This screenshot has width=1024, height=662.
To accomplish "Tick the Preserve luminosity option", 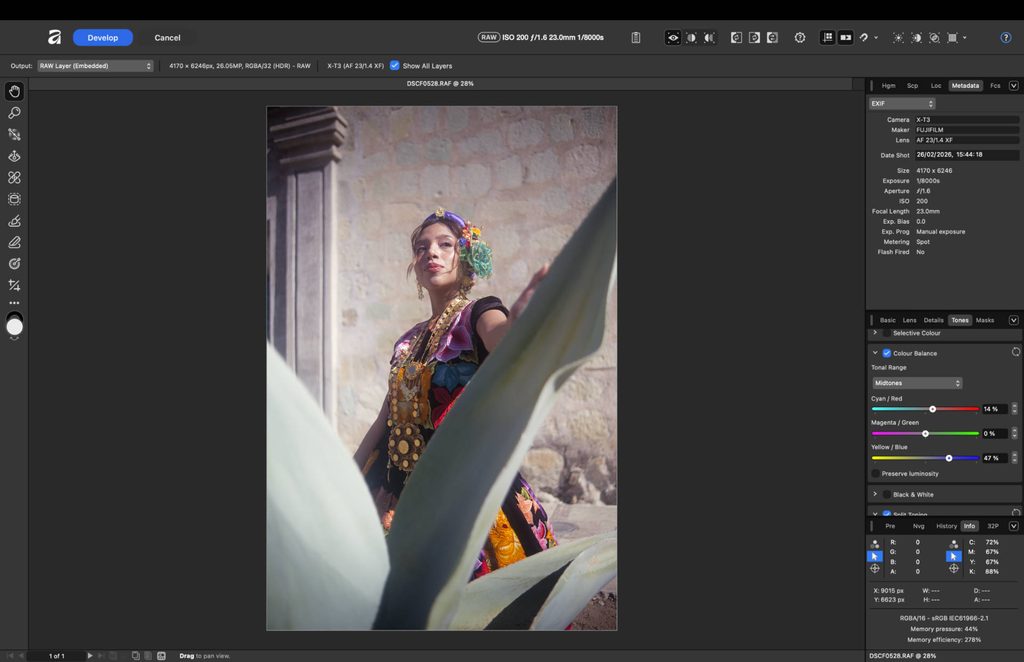I will coord(875,473).
